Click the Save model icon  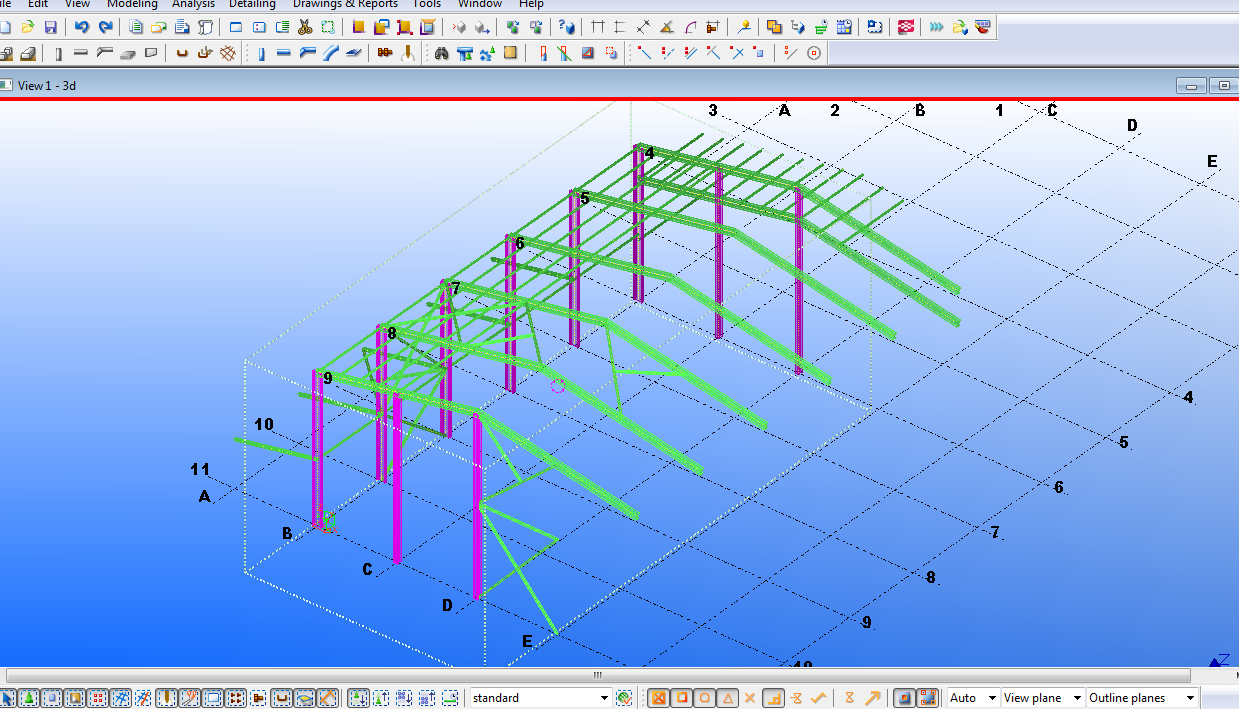(x=50, y=27)
